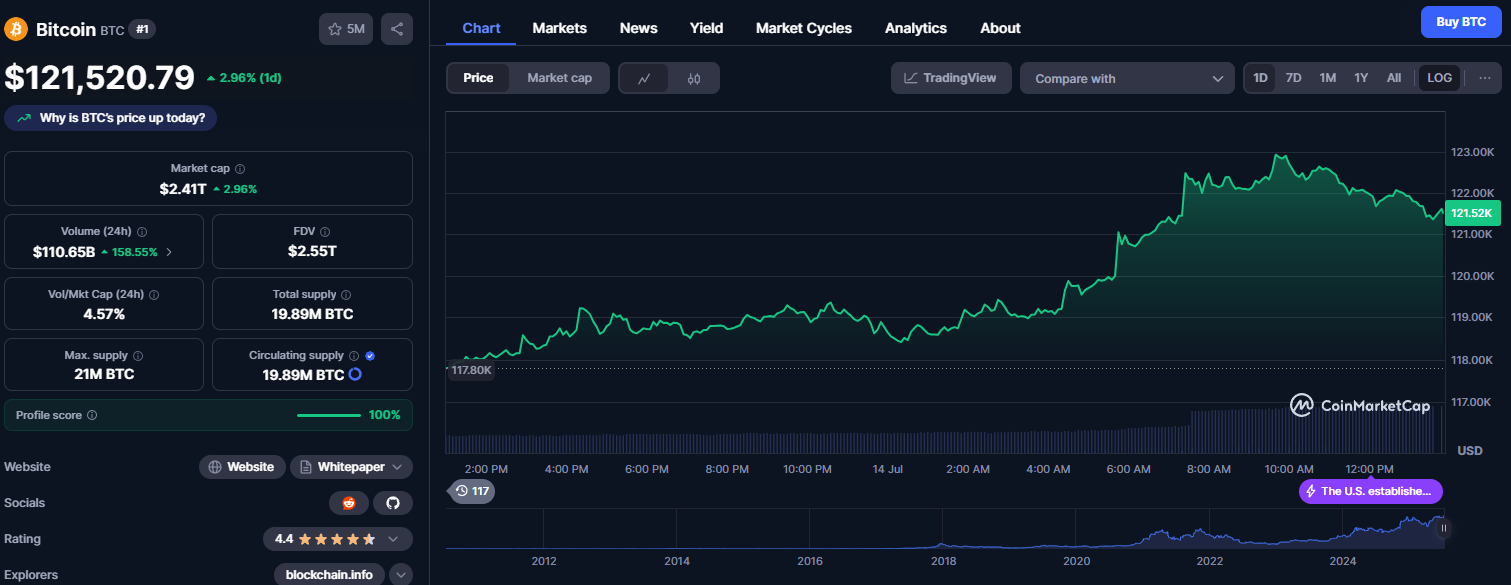
Task: Click the orange Bitcoin logo icon
Action: coord(16,29)
